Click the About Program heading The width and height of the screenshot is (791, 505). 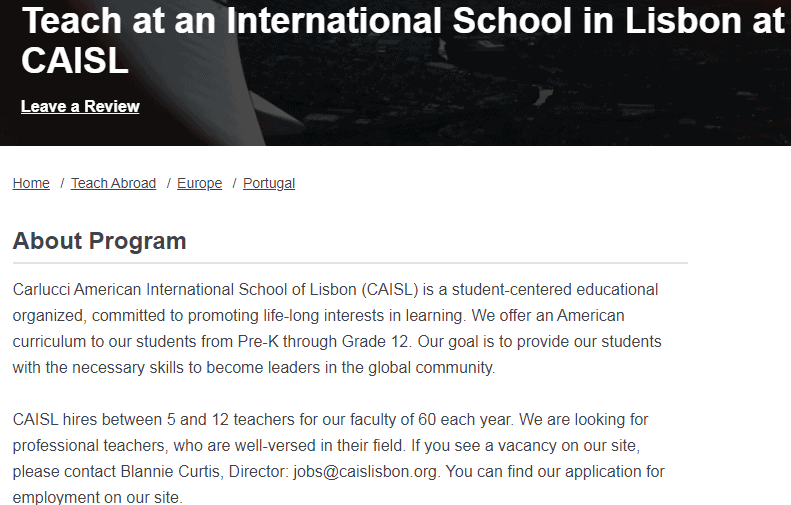(x=99, y=241)
